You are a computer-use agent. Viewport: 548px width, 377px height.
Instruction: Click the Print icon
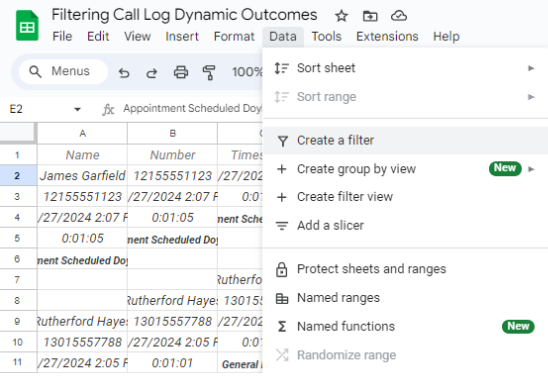pos(181,72)
